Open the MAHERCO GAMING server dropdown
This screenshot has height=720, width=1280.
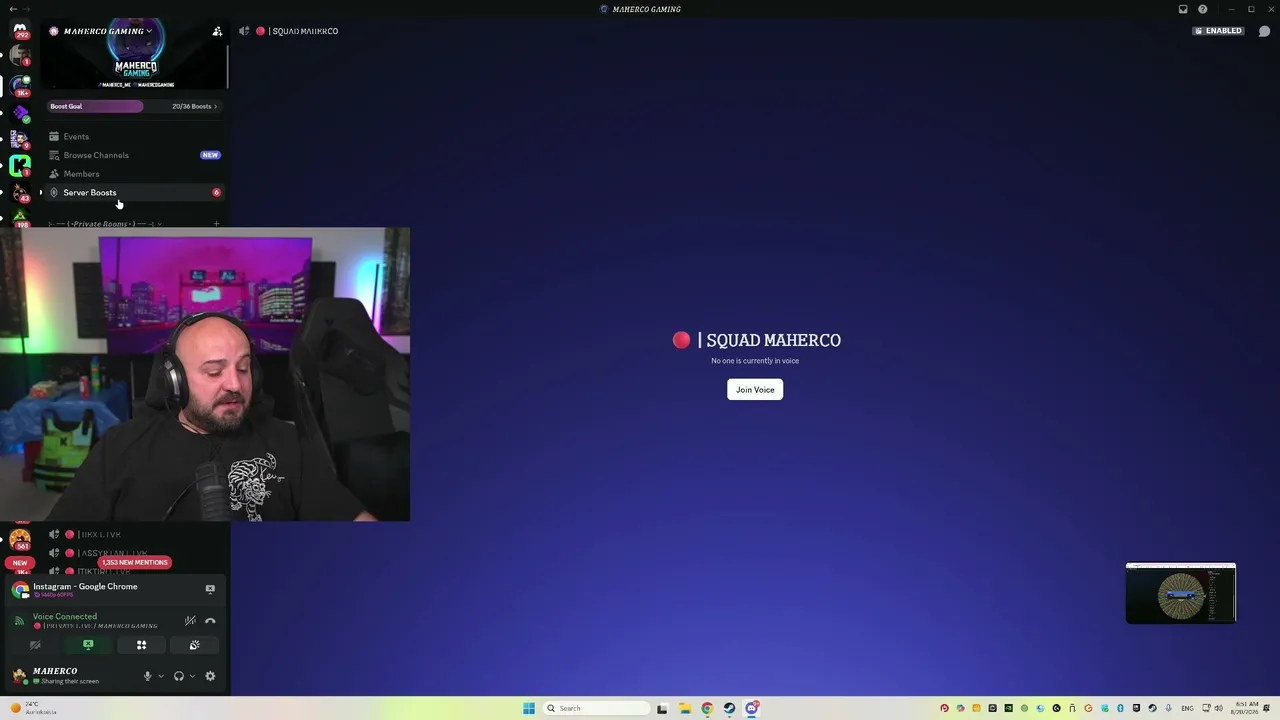pos(108,31)
